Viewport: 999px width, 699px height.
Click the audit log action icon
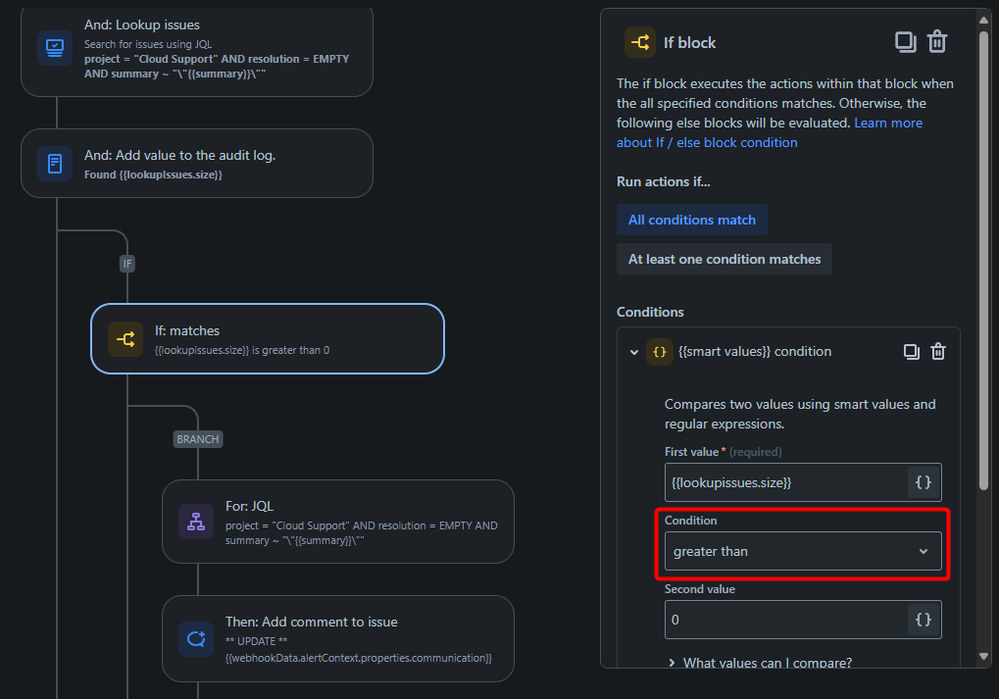pos(55,163)
